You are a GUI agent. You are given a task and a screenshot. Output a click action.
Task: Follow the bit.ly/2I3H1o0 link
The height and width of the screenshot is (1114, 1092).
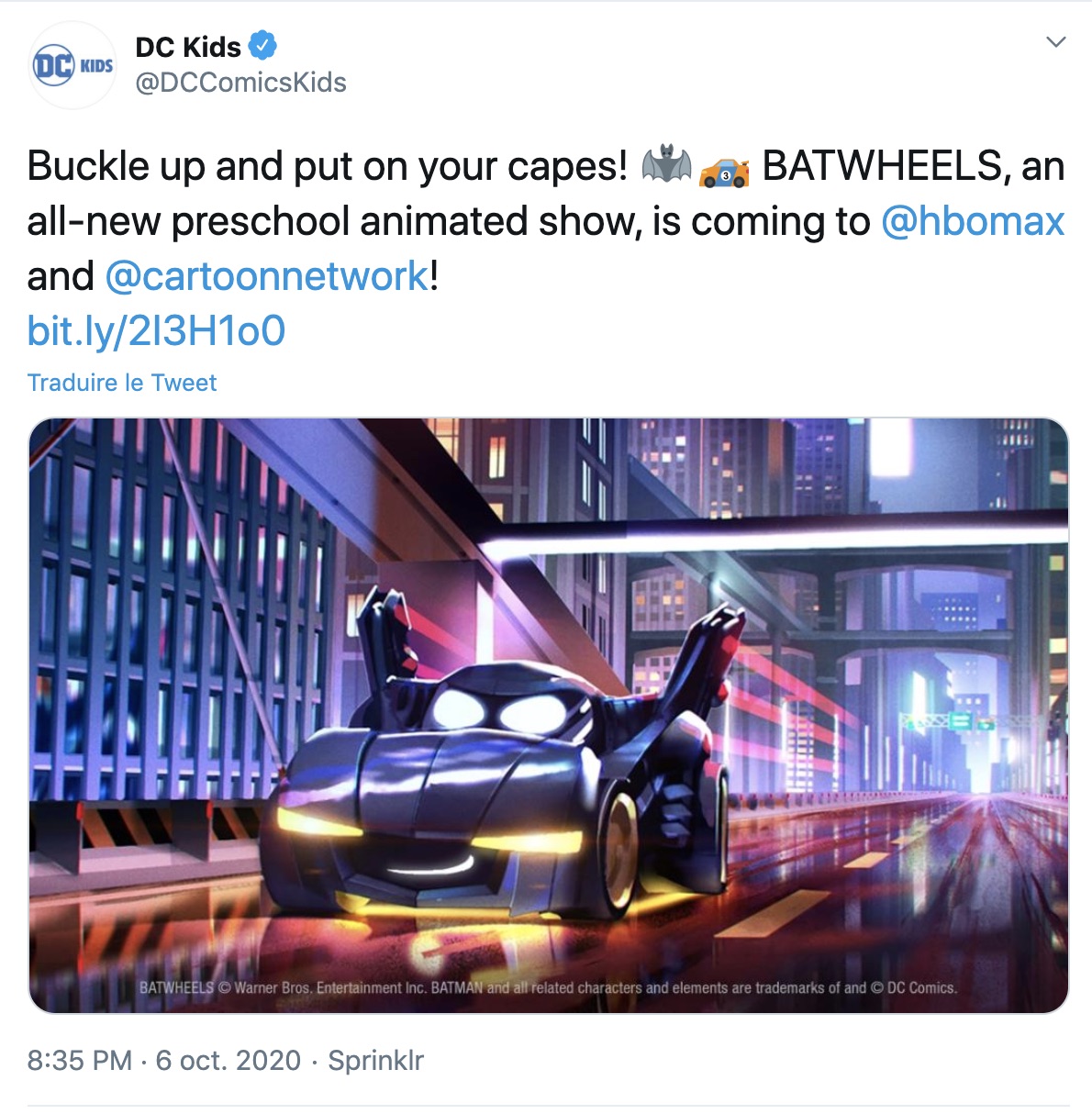pos(156,331)
